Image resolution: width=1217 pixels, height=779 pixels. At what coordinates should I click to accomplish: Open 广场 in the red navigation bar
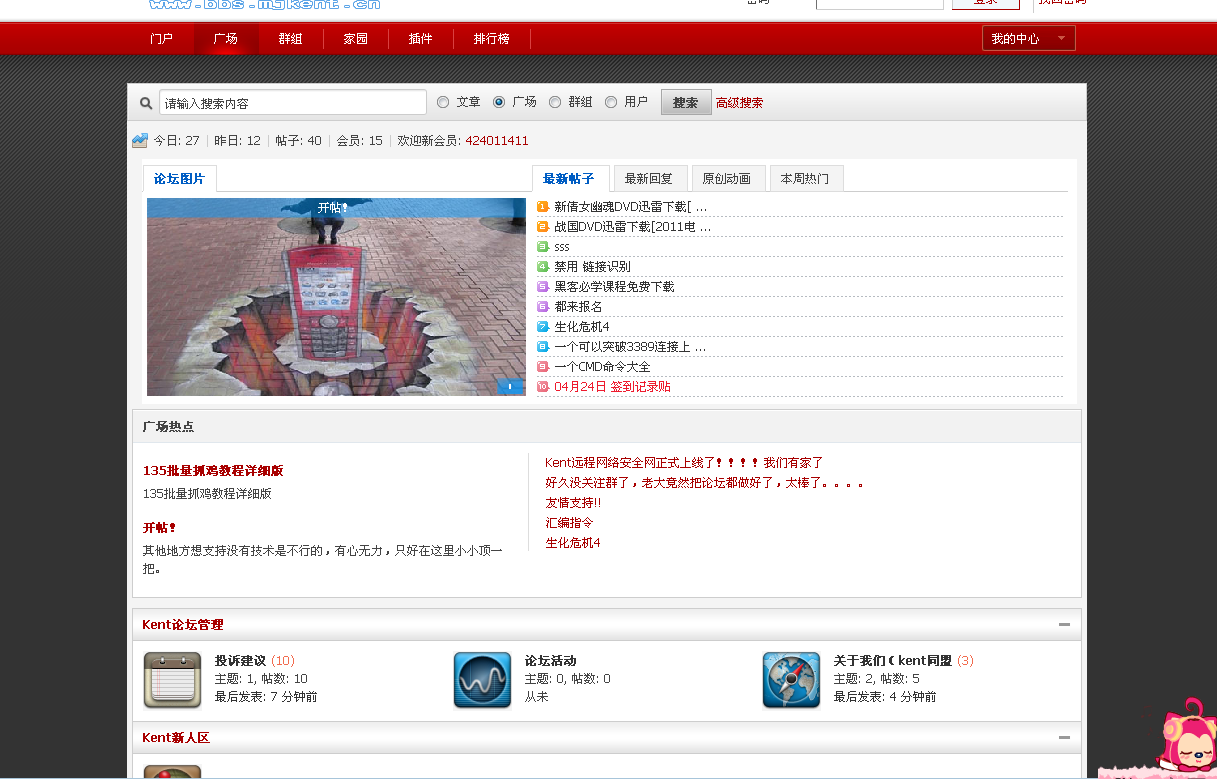[225, 39]
